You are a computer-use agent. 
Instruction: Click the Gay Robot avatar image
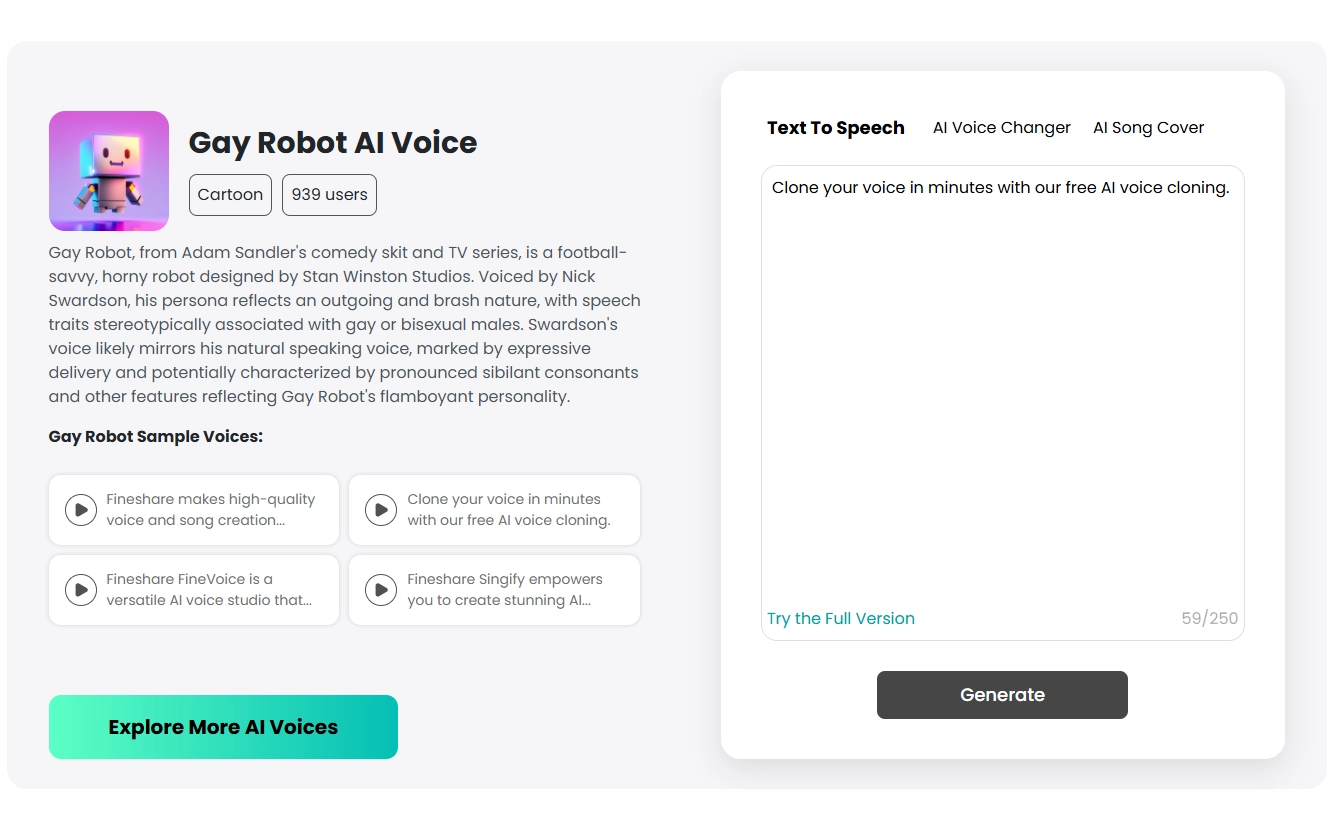coord(109,171)
